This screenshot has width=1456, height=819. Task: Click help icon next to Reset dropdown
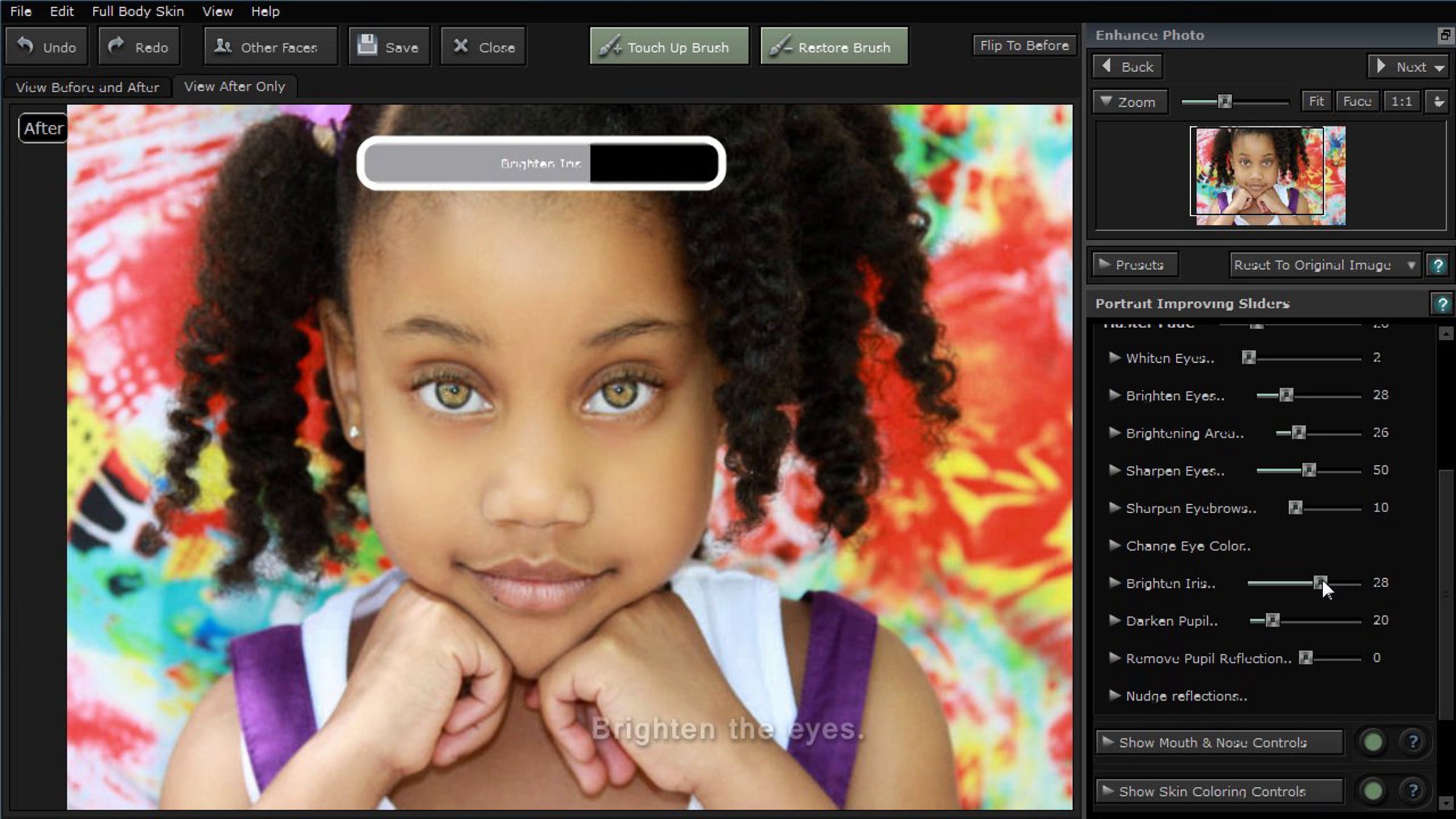pos(1437,265)
